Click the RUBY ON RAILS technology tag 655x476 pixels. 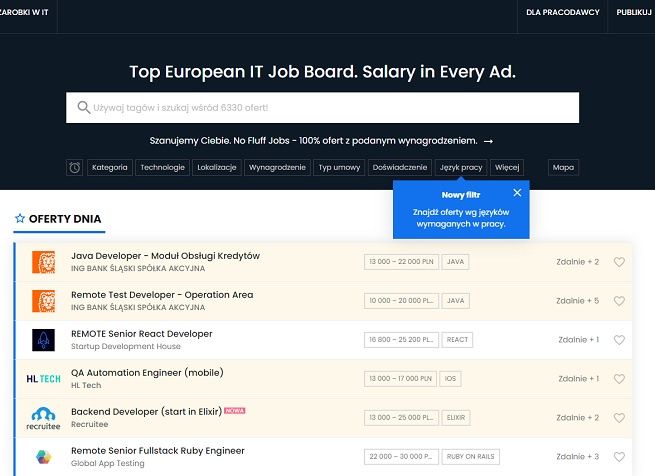point(470,457)
